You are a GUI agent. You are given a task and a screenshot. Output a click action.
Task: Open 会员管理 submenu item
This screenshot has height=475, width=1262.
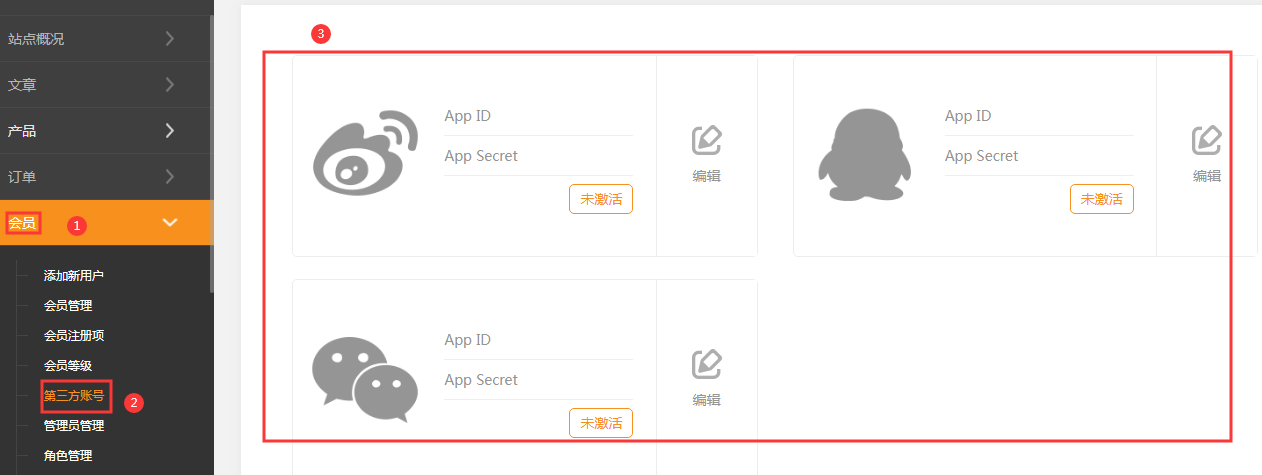pos(68,305)
